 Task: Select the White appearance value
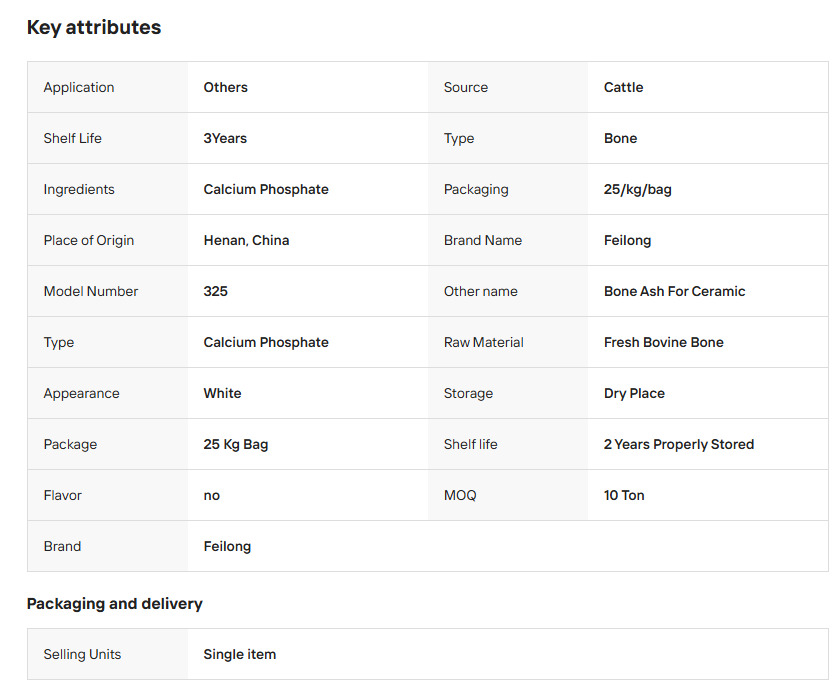click(222, 393)
